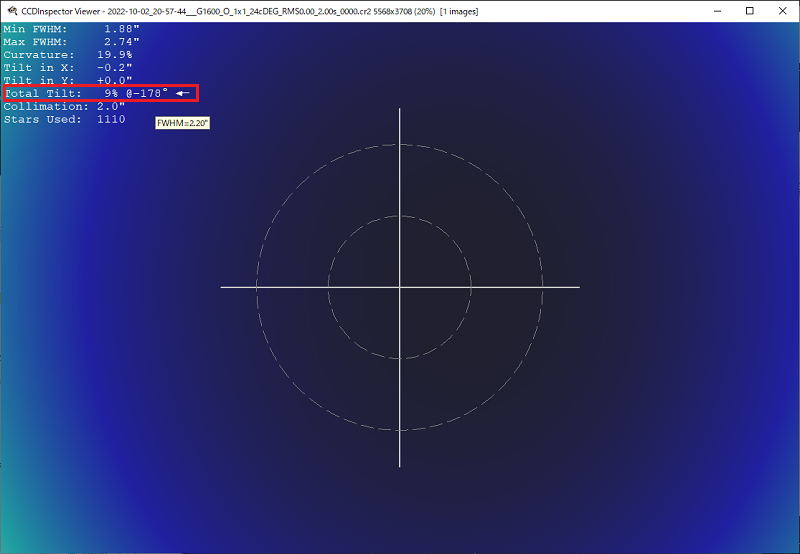The image size is (800, 554).
Task: Close the CCDInspector Viewer window
Action: (x=783, y=11)
